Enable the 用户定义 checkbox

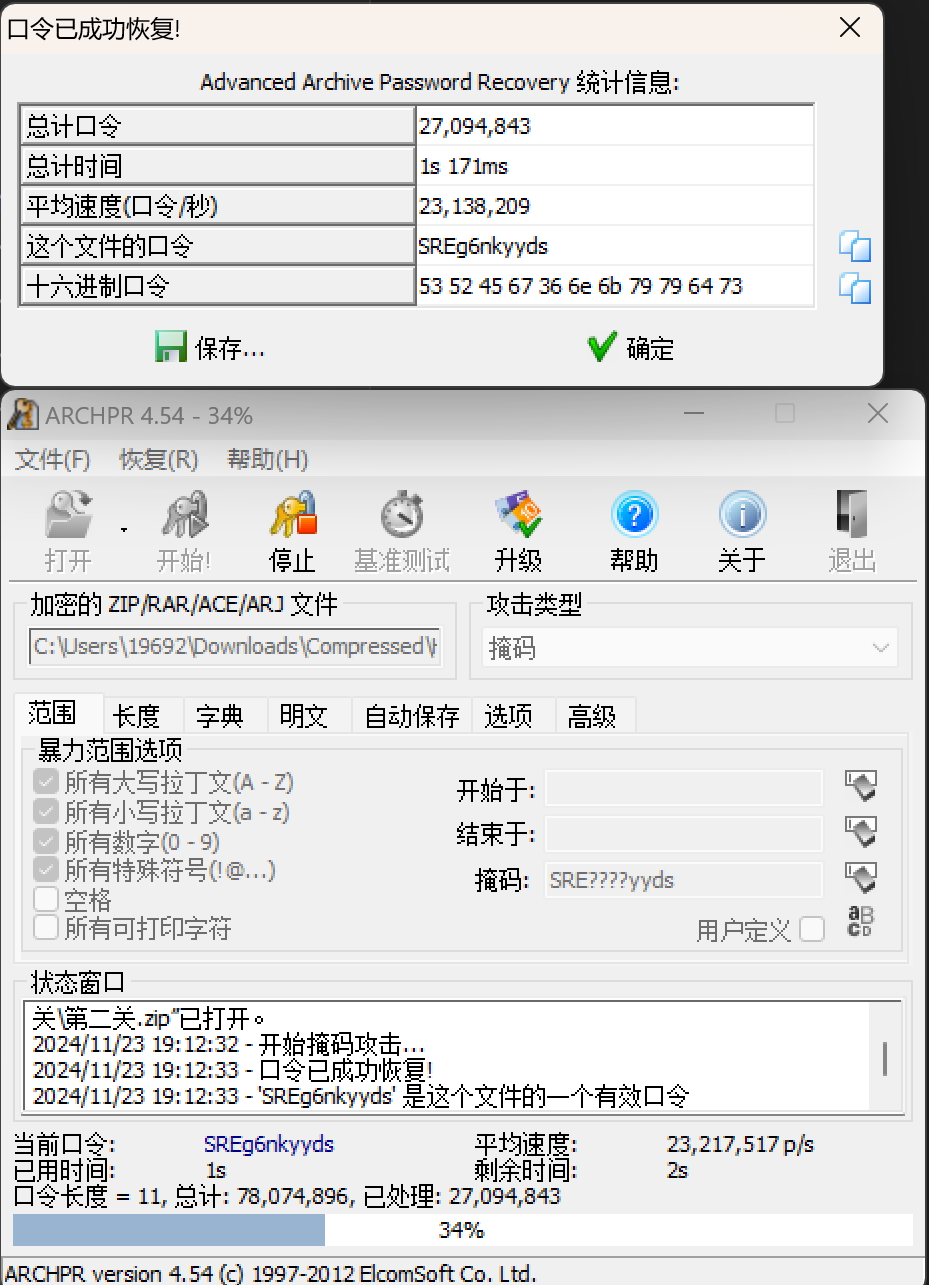(812, 930)
